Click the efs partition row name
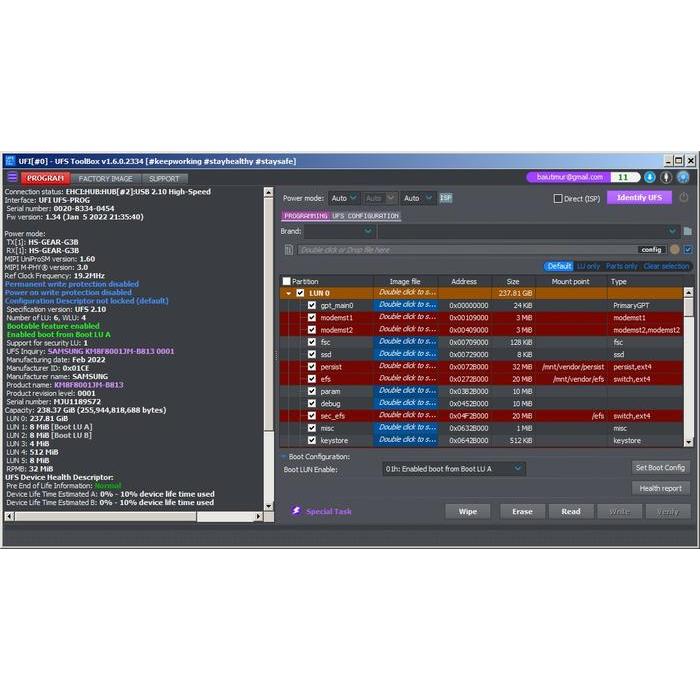 click(x=325, y=379)
